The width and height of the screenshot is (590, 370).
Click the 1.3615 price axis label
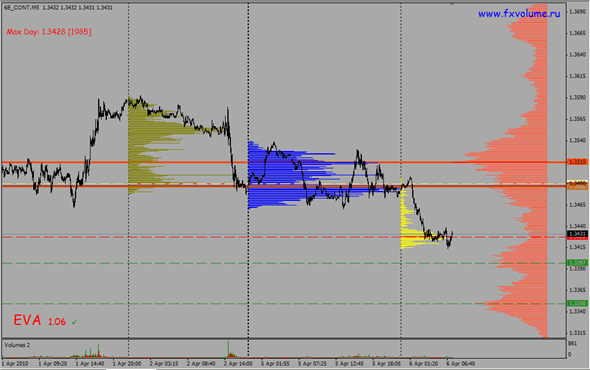578,76
